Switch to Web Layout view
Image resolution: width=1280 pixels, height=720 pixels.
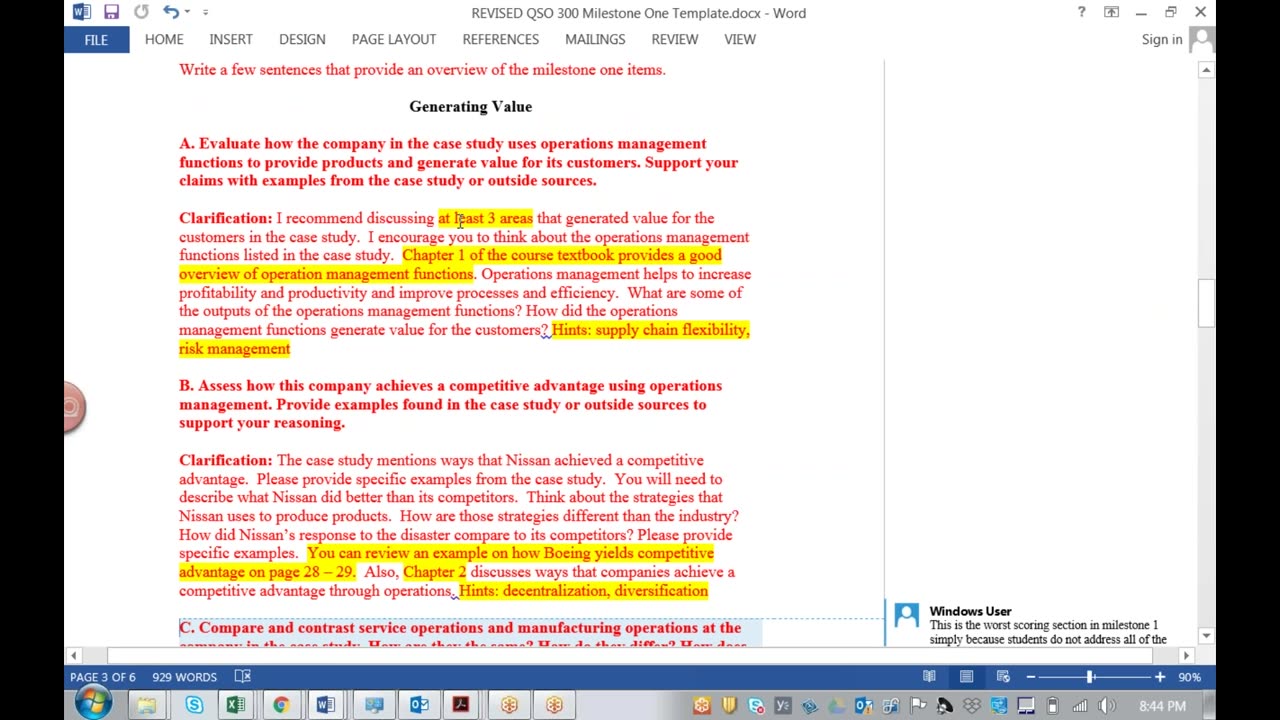(1003, 677)
